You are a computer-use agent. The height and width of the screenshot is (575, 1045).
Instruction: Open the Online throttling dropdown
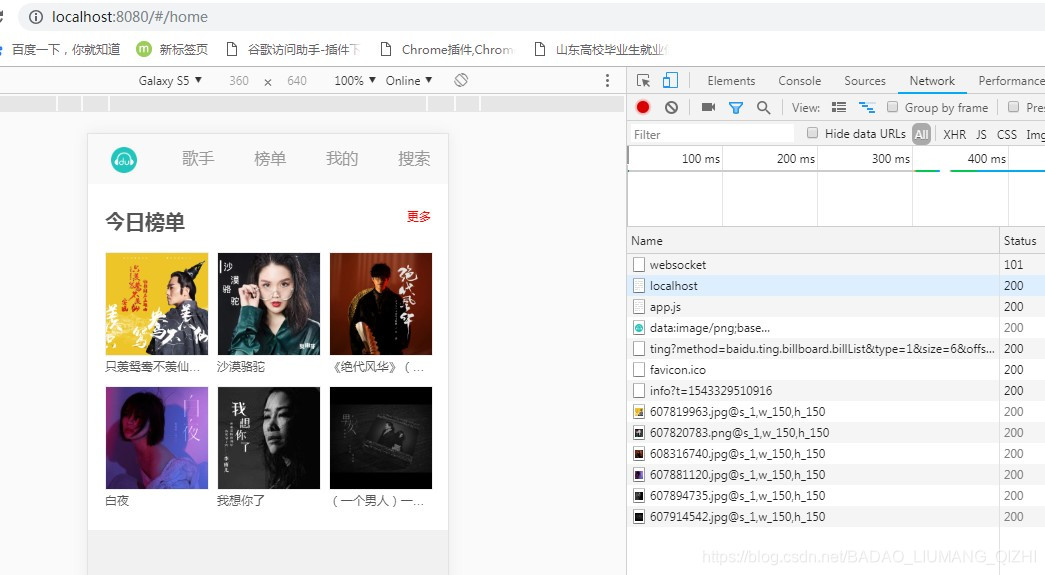[x=409, y=81]
